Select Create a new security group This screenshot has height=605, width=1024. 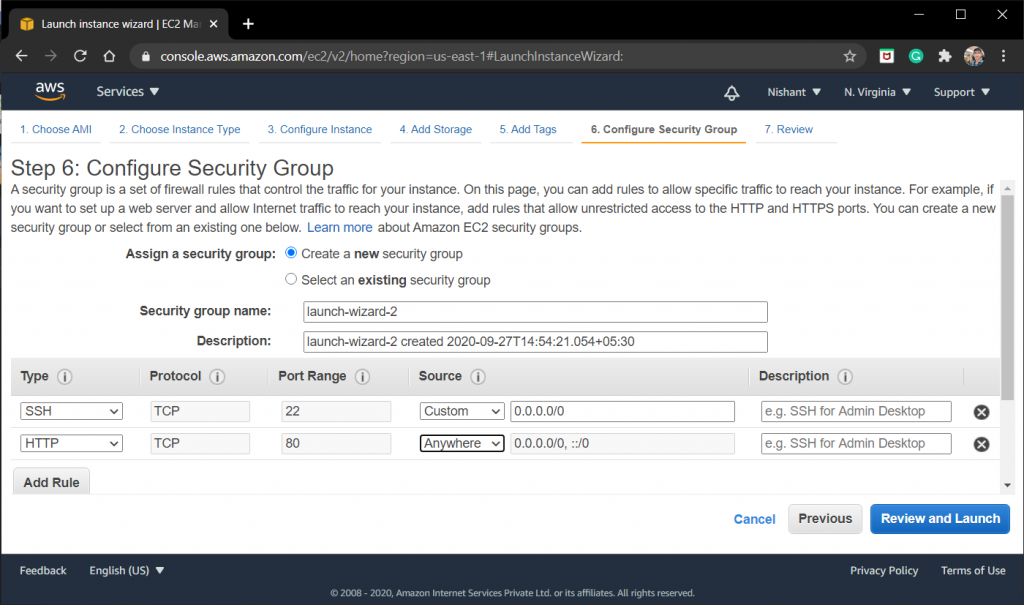[x=290, y=254]
